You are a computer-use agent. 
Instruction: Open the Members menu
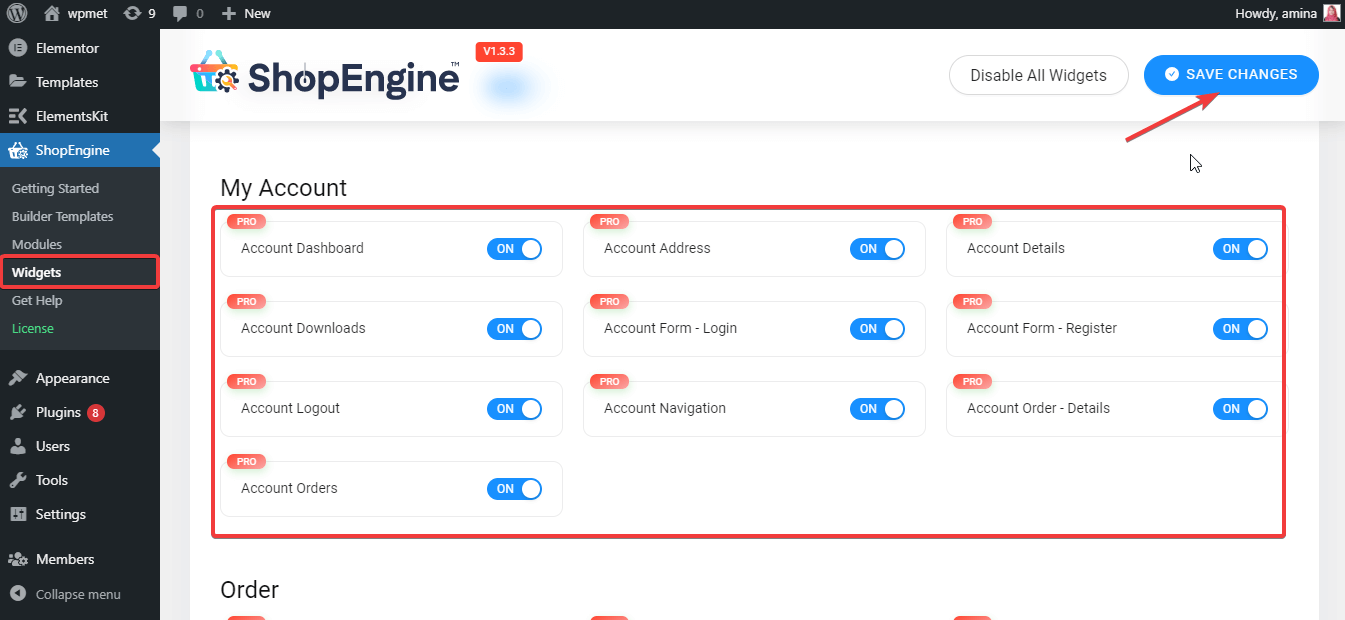80,559
